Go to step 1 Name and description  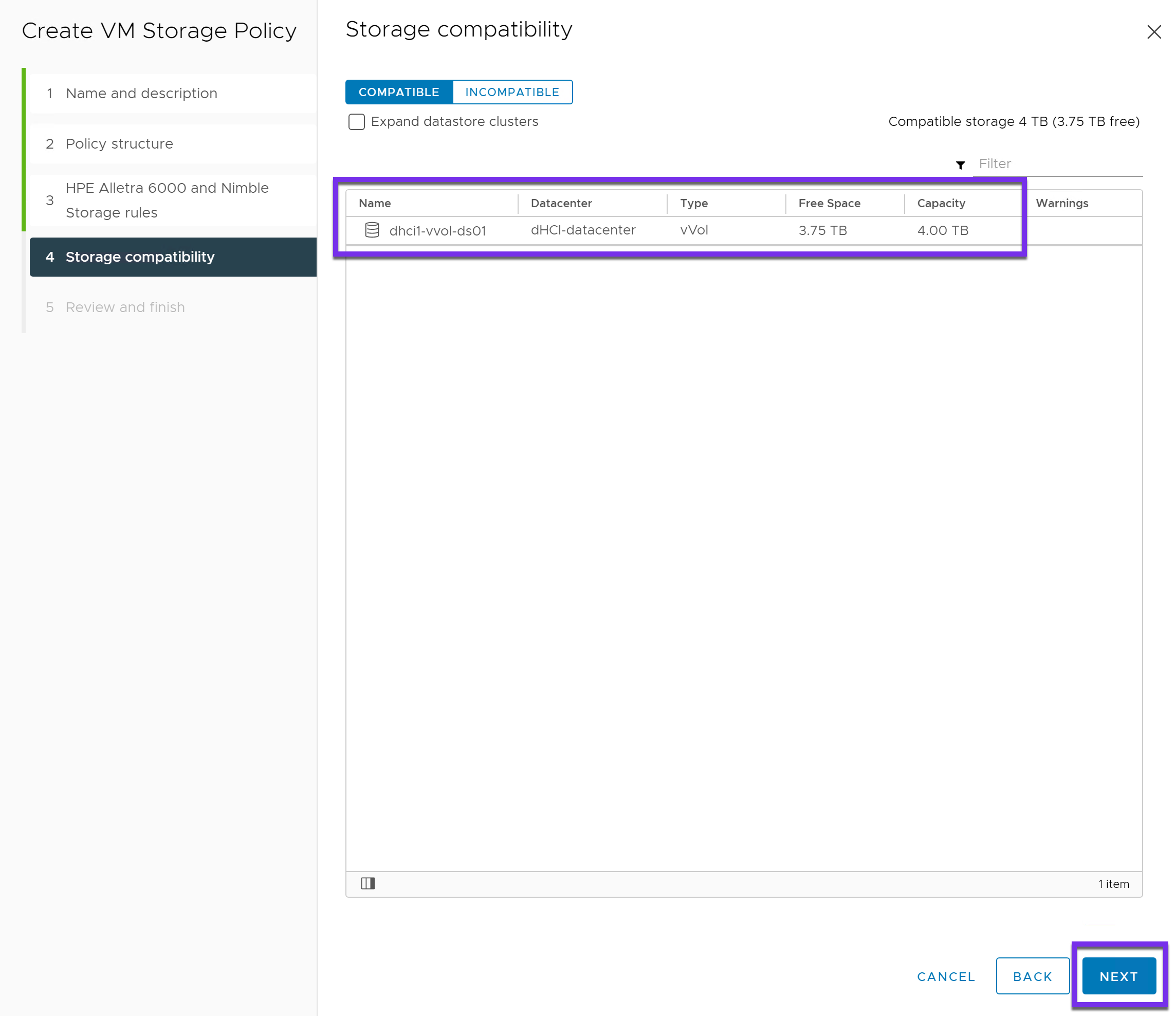point(141,93)
